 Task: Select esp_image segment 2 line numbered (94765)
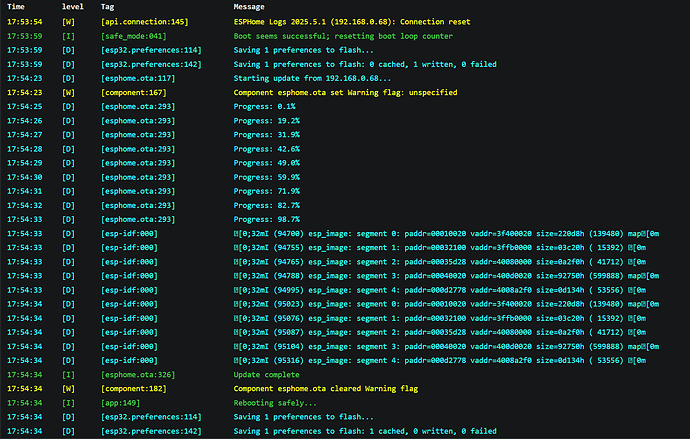tap(440, 262)
